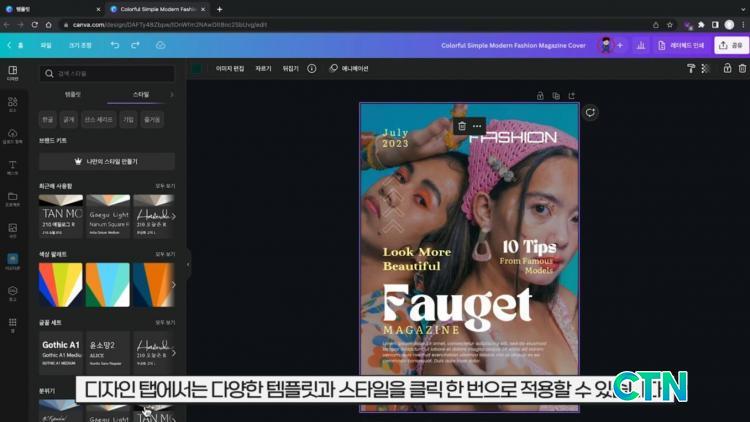Open the Elements panel in sidebar

(12, 101)
